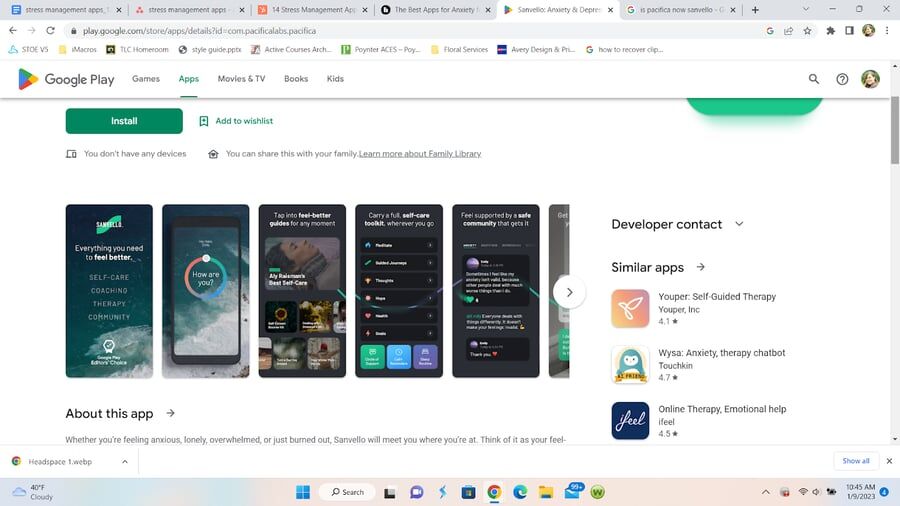
Task: Show hidden system tray icons
Action: pyautogui.click(x=765, y=492)
